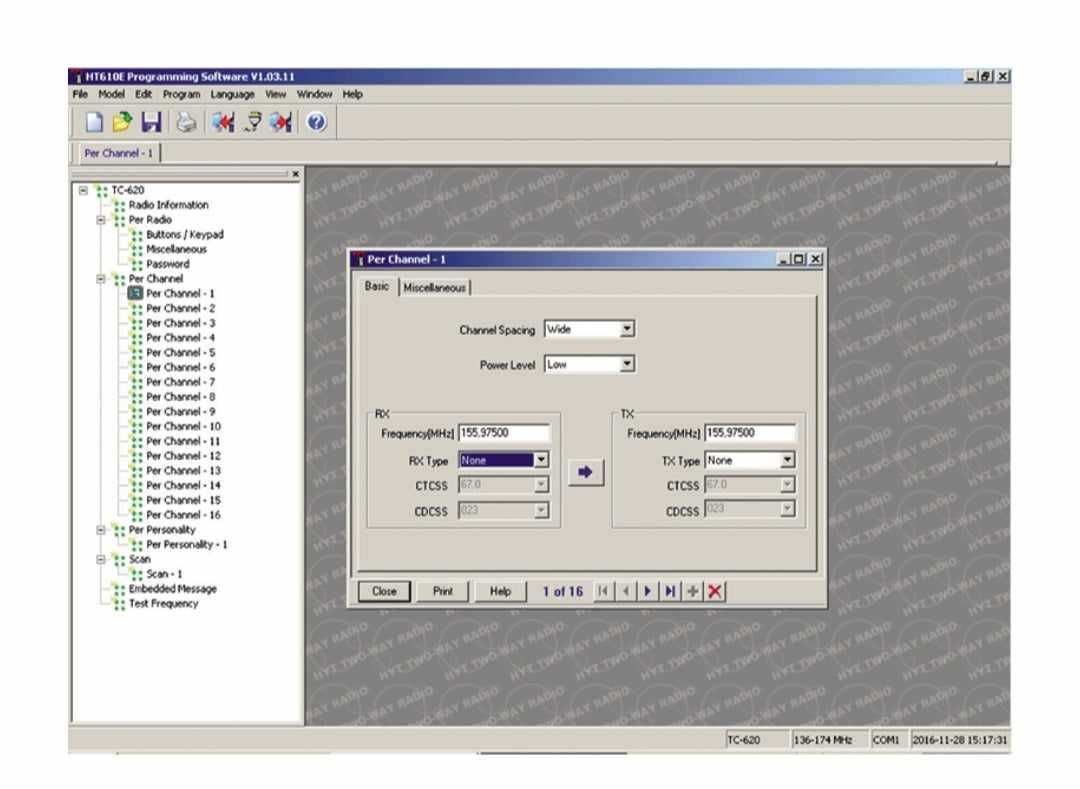Select Password tree item
This screenshot has height=789, width=1080.
[167, 264]
